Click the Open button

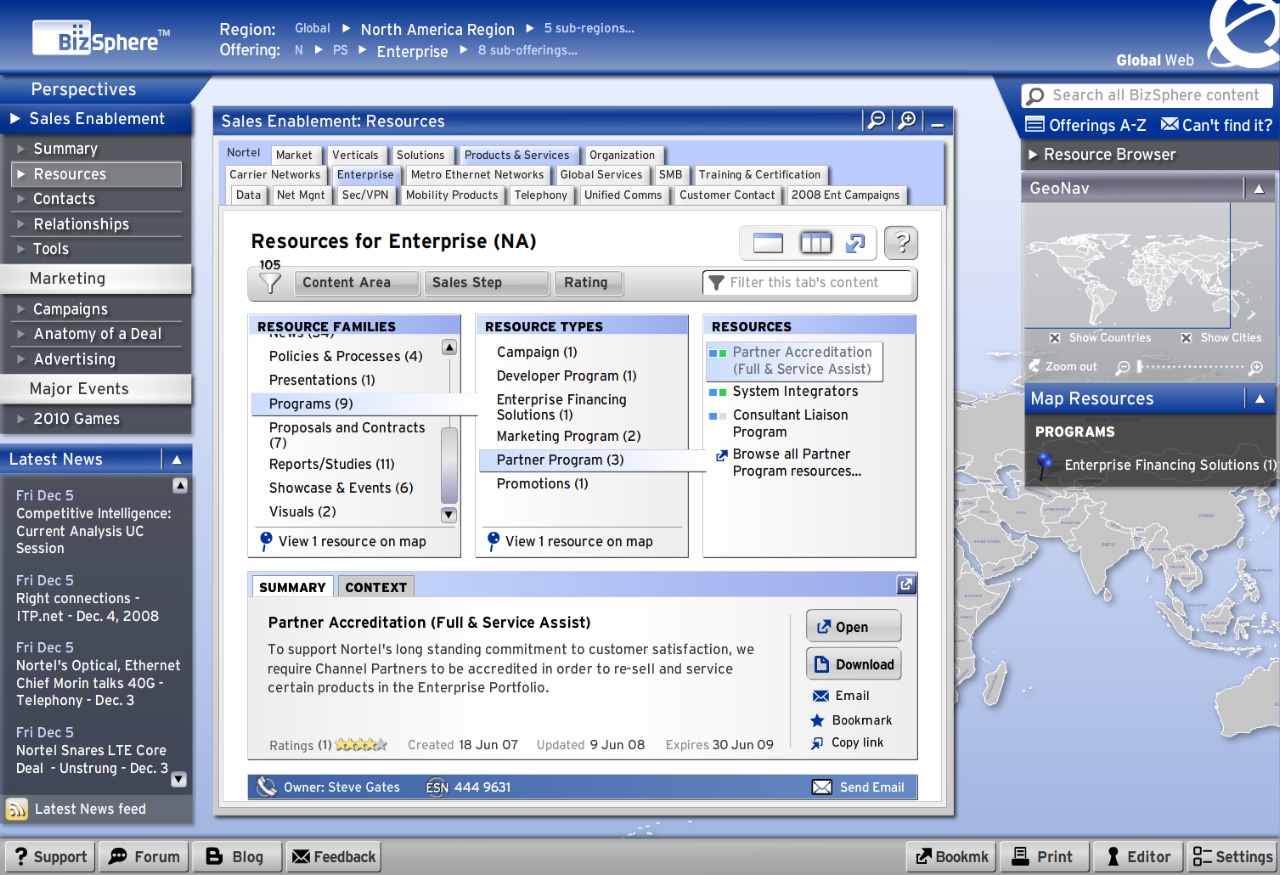pos(853,627)
